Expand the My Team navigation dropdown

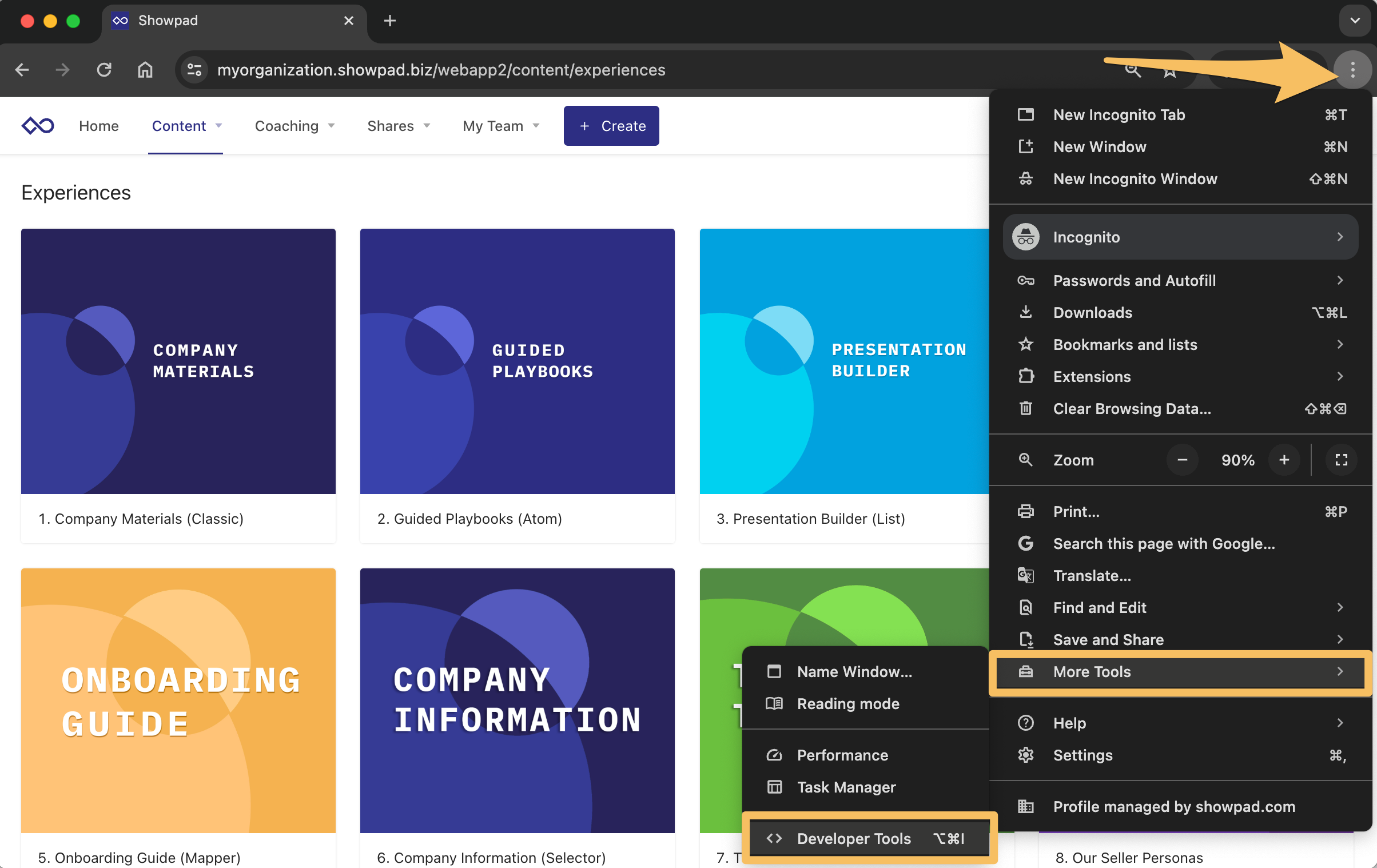501,126
